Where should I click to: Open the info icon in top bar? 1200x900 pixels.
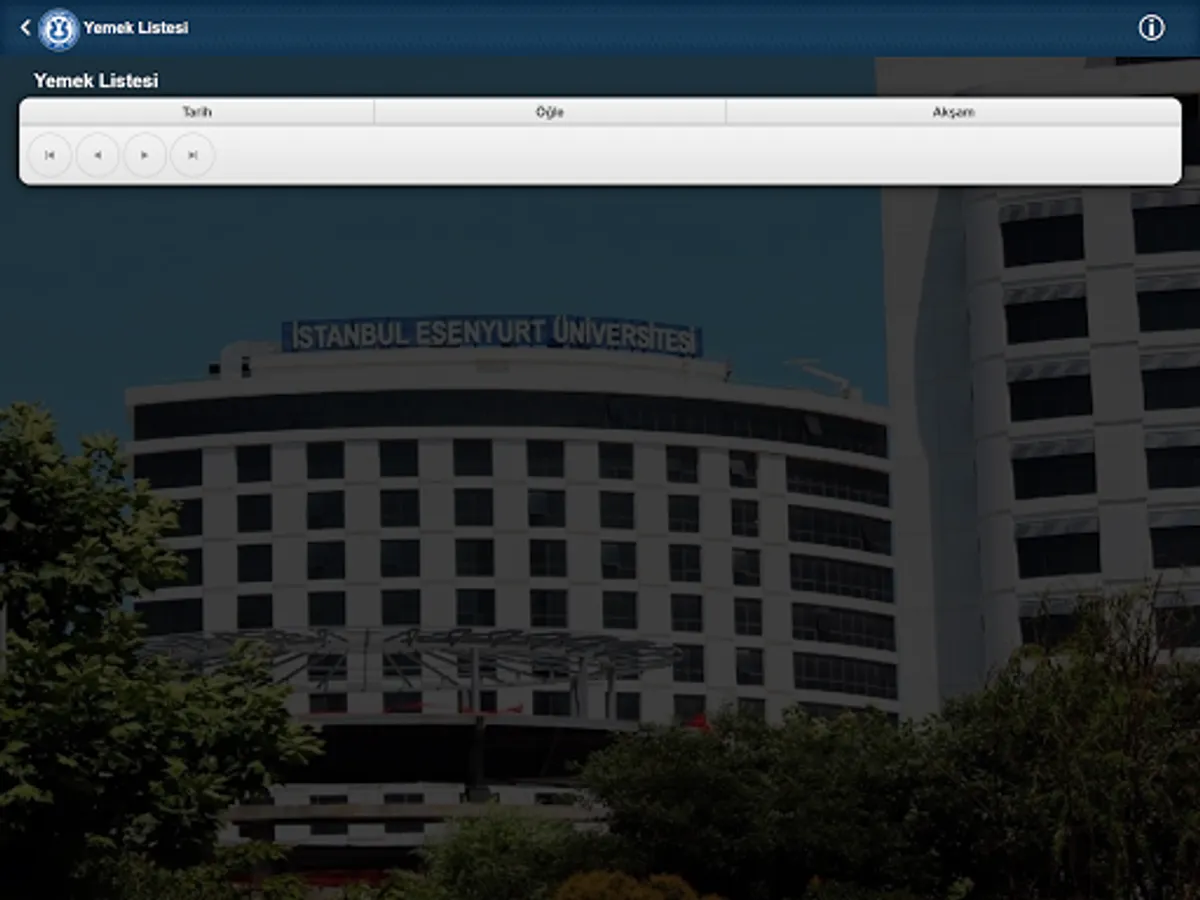coord(1151,28)
